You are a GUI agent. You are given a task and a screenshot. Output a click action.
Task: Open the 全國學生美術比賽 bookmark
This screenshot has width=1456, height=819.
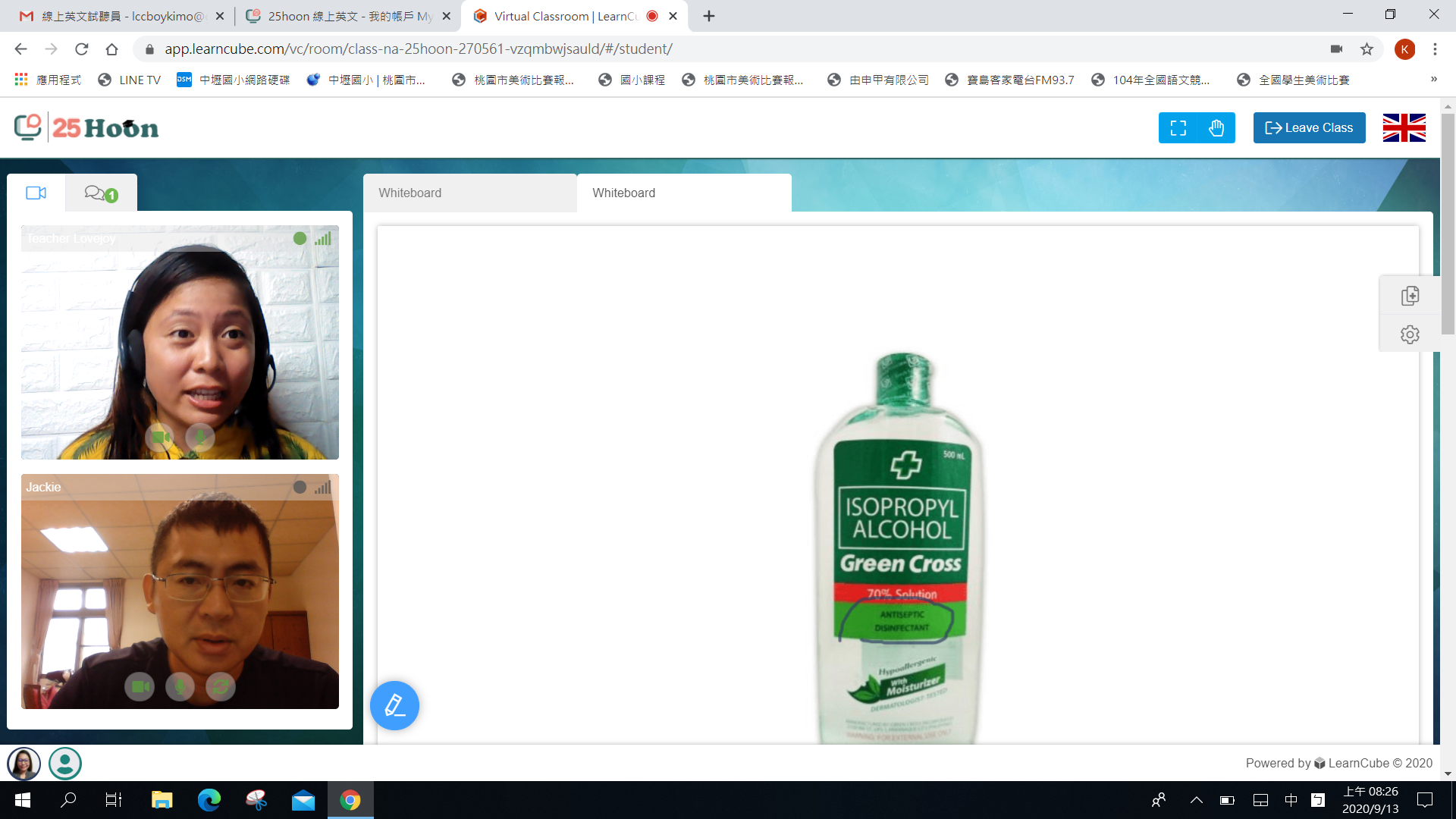pos(1293,80)
